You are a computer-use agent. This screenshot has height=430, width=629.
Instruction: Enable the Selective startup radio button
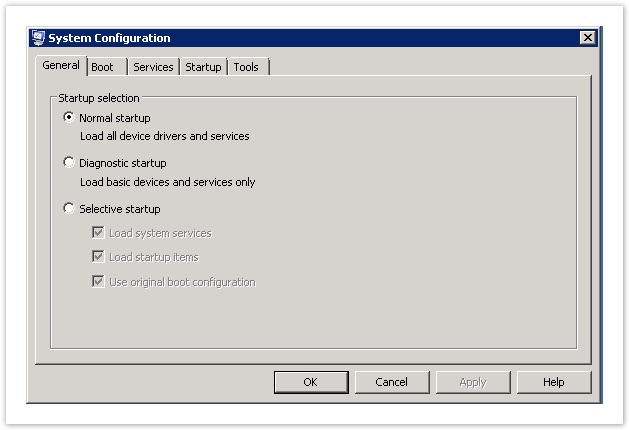pos(69,208)
